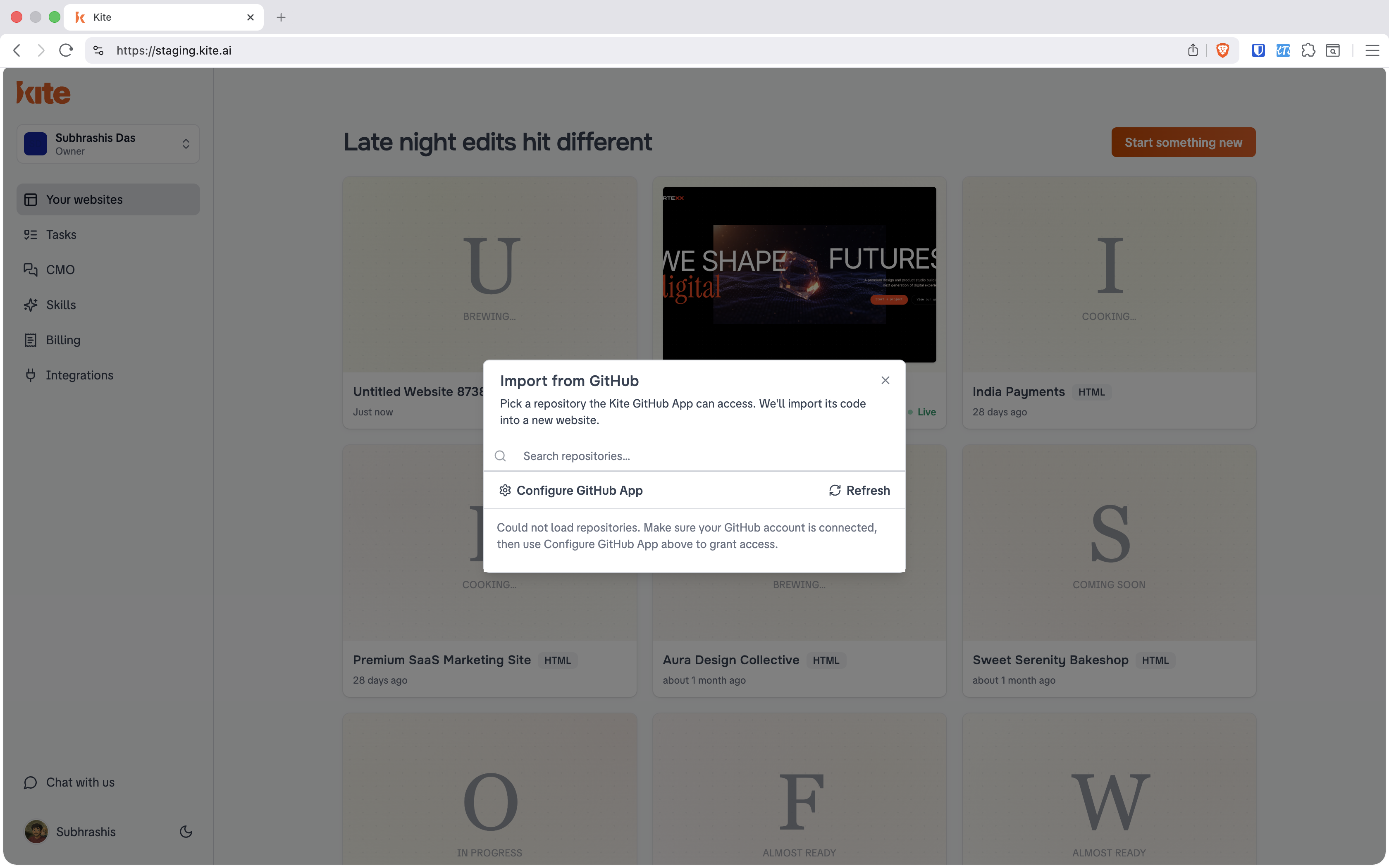Click the Refresh repositories button
This screenshot has height=868, width=1389.
pos(859,490)
